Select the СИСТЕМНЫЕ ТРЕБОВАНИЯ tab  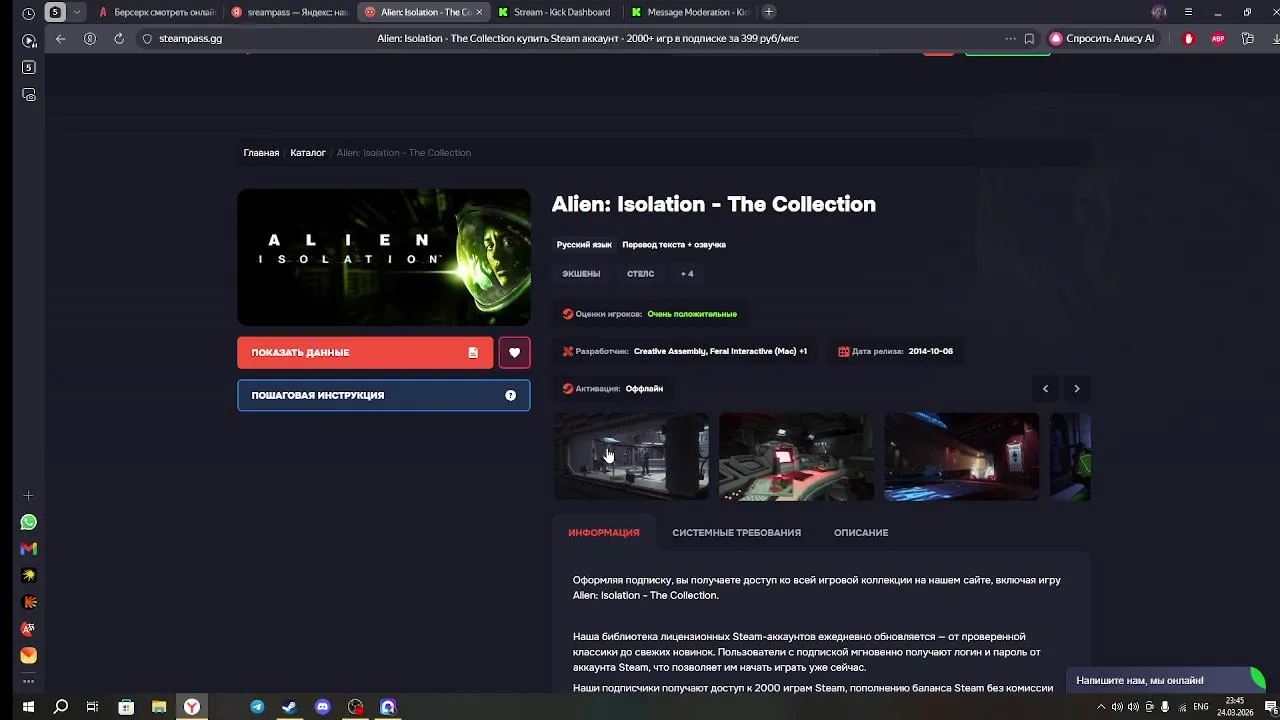[x=737, y=532]
